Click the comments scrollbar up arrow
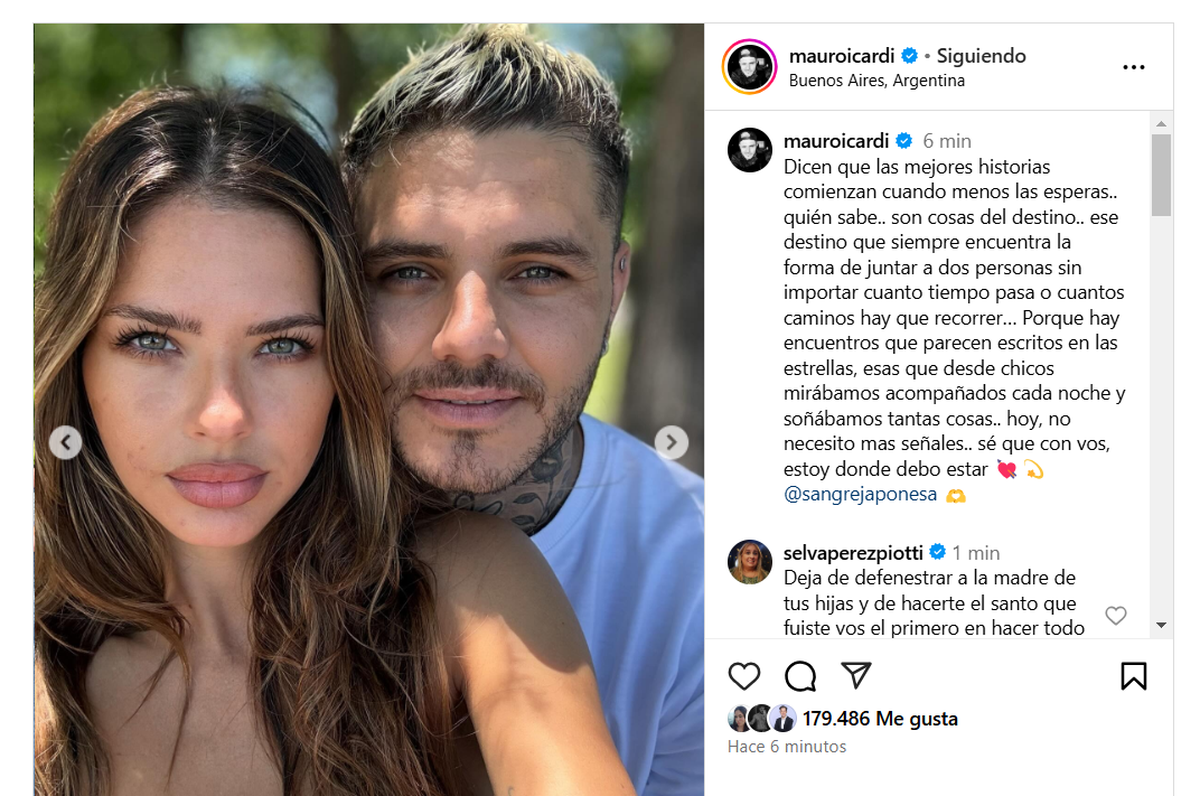Image resolution: width=1200 pixels, height=796 pixels. [1161, 124]
